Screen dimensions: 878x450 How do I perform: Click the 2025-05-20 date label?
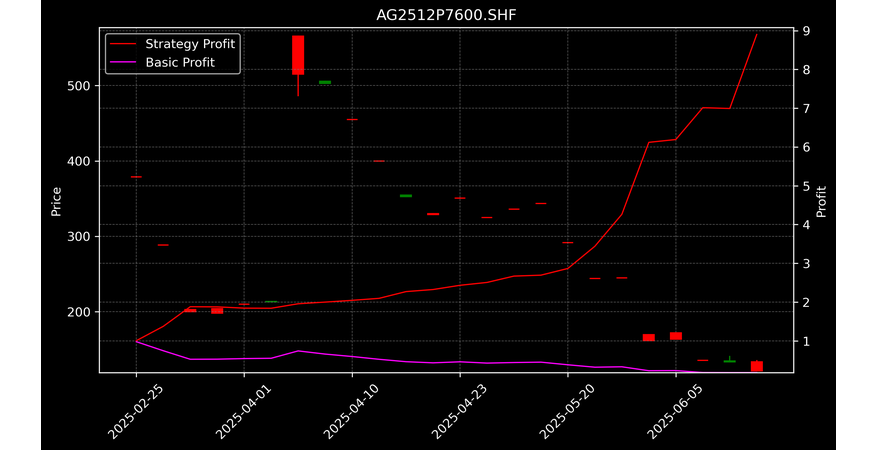(567, 410)
